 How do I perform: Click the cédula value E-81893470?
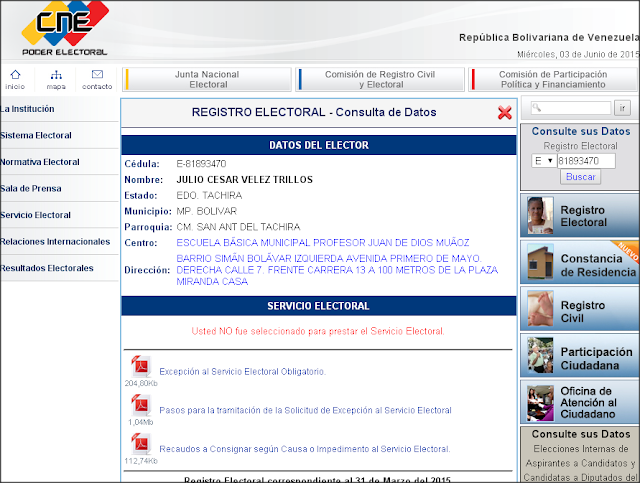click(x=201, y=164)
